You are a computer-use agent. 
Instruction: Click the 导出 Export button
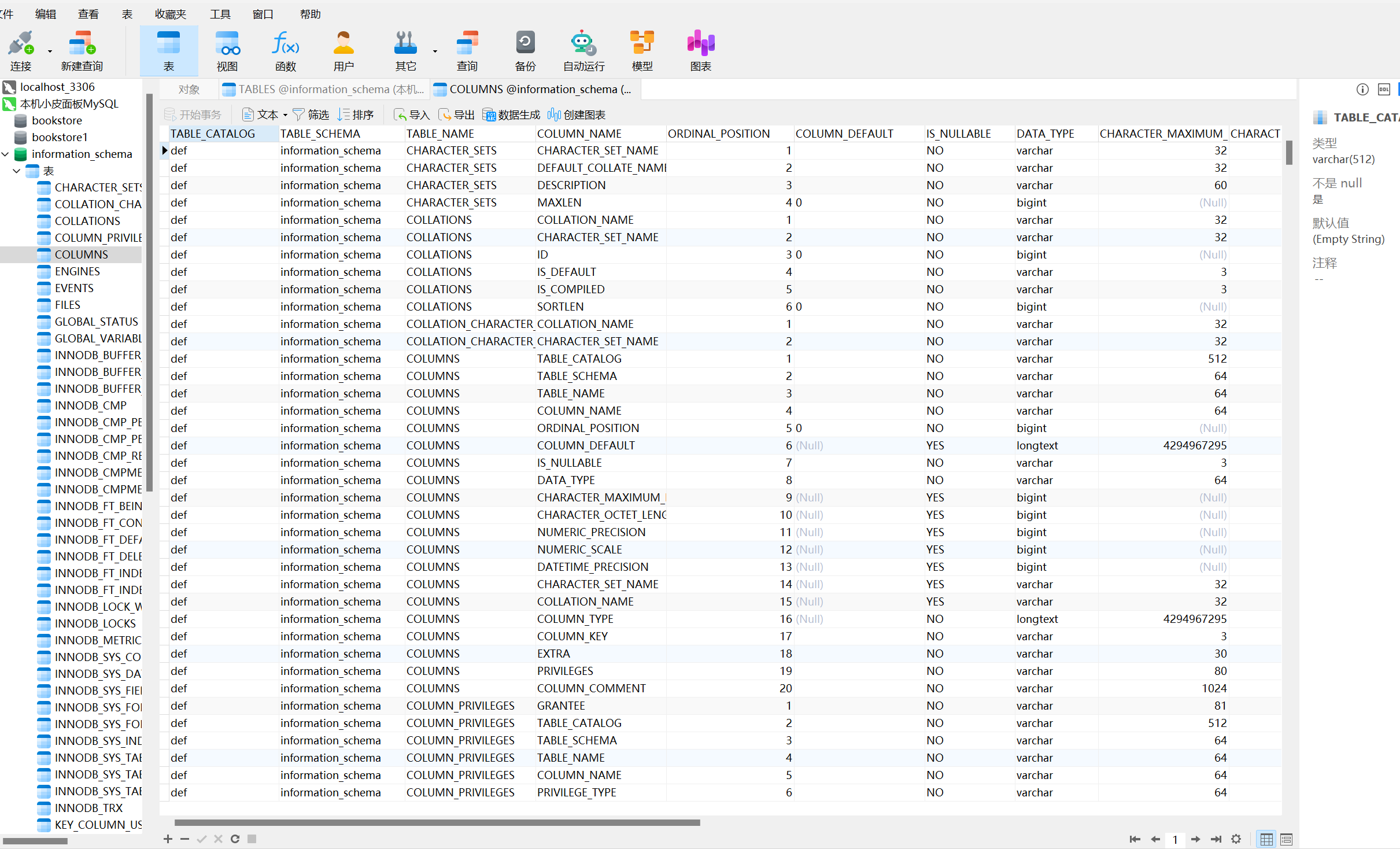pos(456,115)
